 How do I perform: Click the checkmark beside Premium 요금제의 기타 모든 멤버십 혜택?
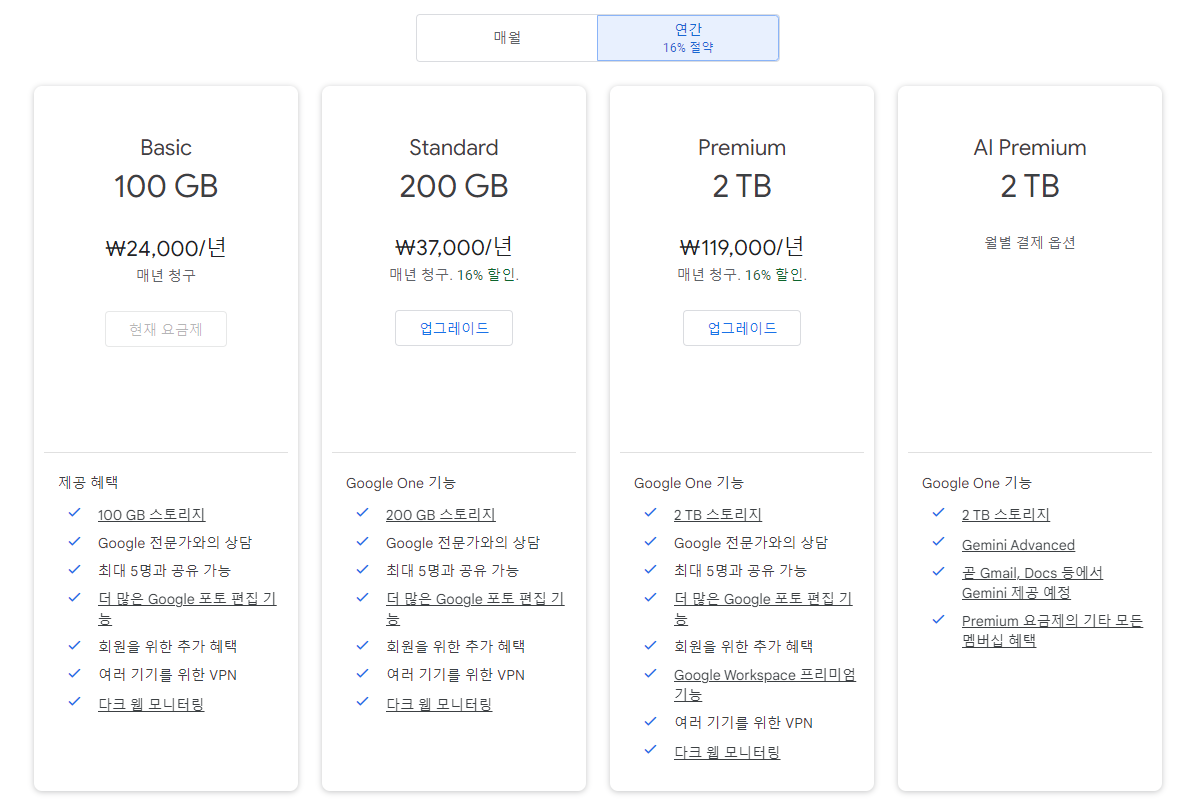[939, 619]
